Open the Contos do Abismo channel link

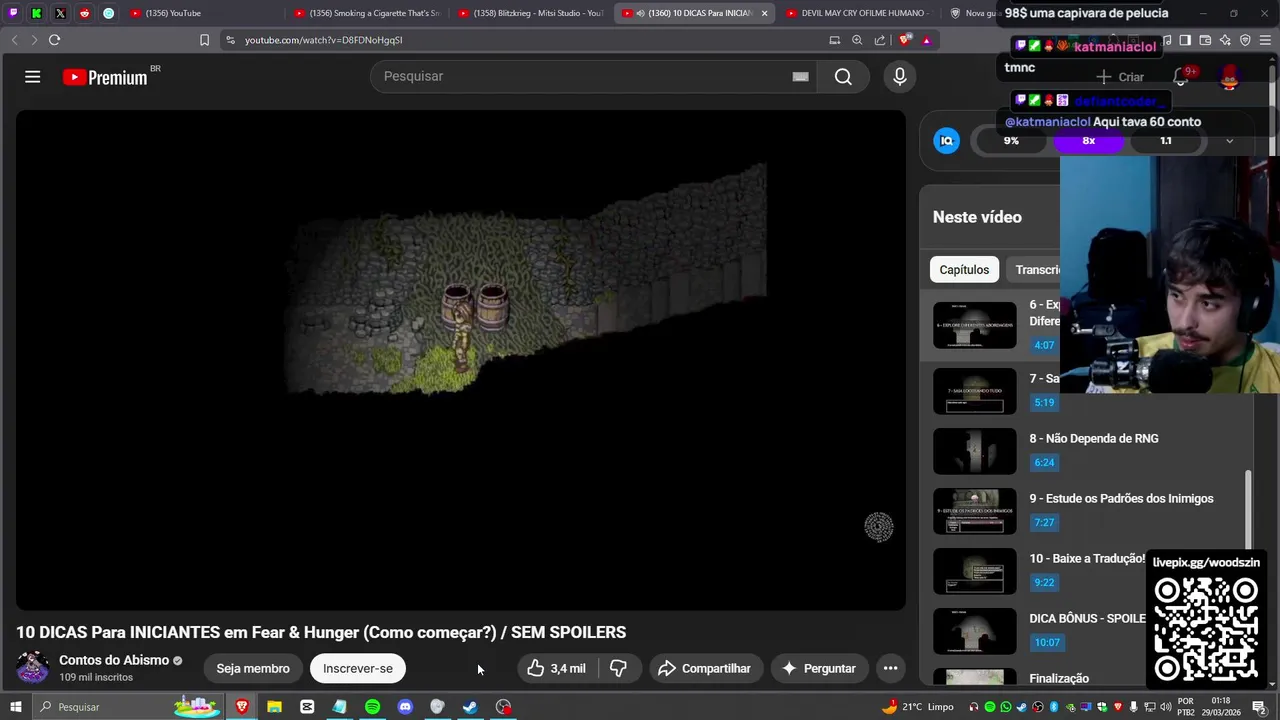(114, 660)
